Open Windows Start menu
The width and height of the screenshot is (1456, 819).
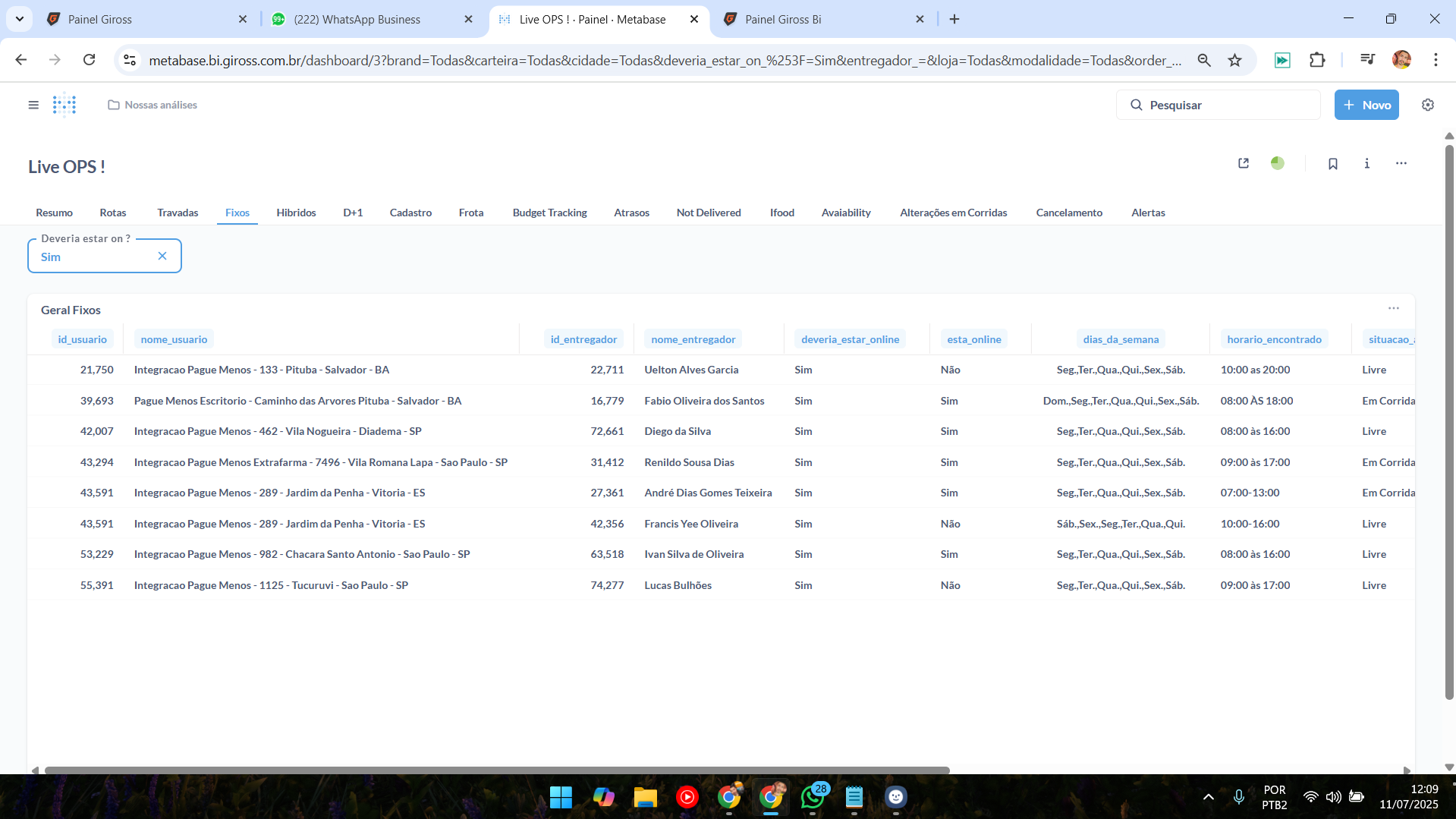(561, 797)
